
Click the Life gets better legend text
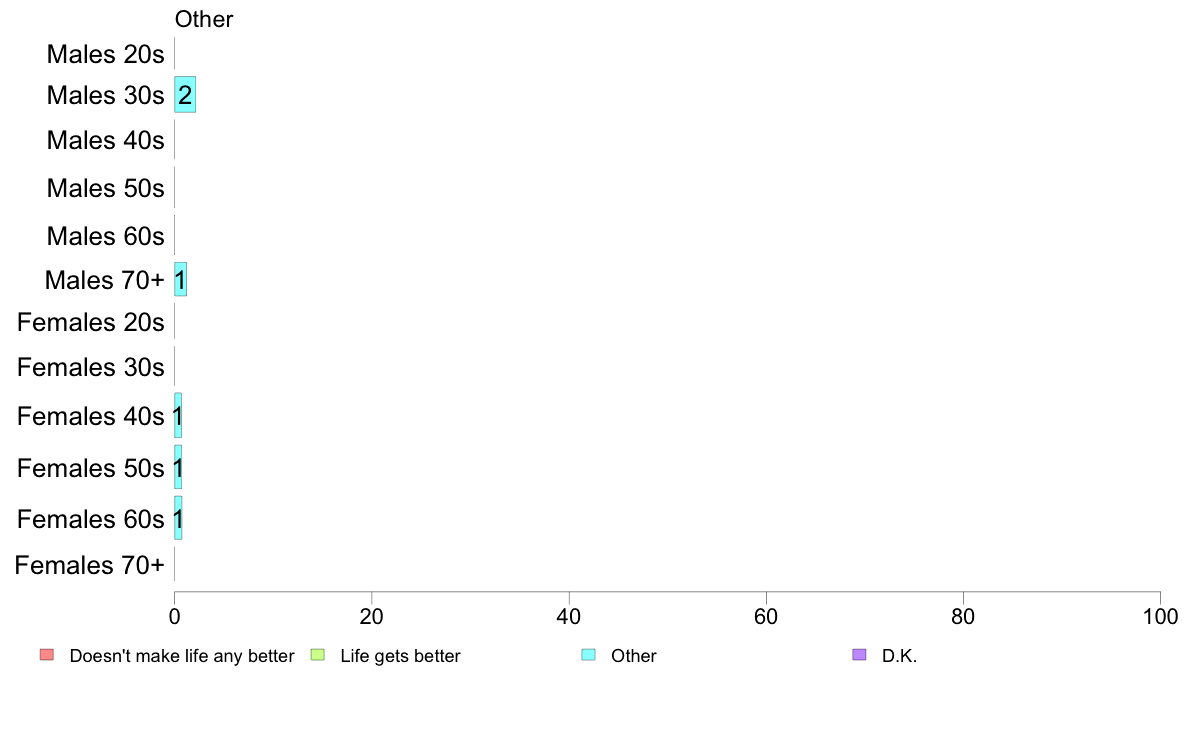coord(400,656)
